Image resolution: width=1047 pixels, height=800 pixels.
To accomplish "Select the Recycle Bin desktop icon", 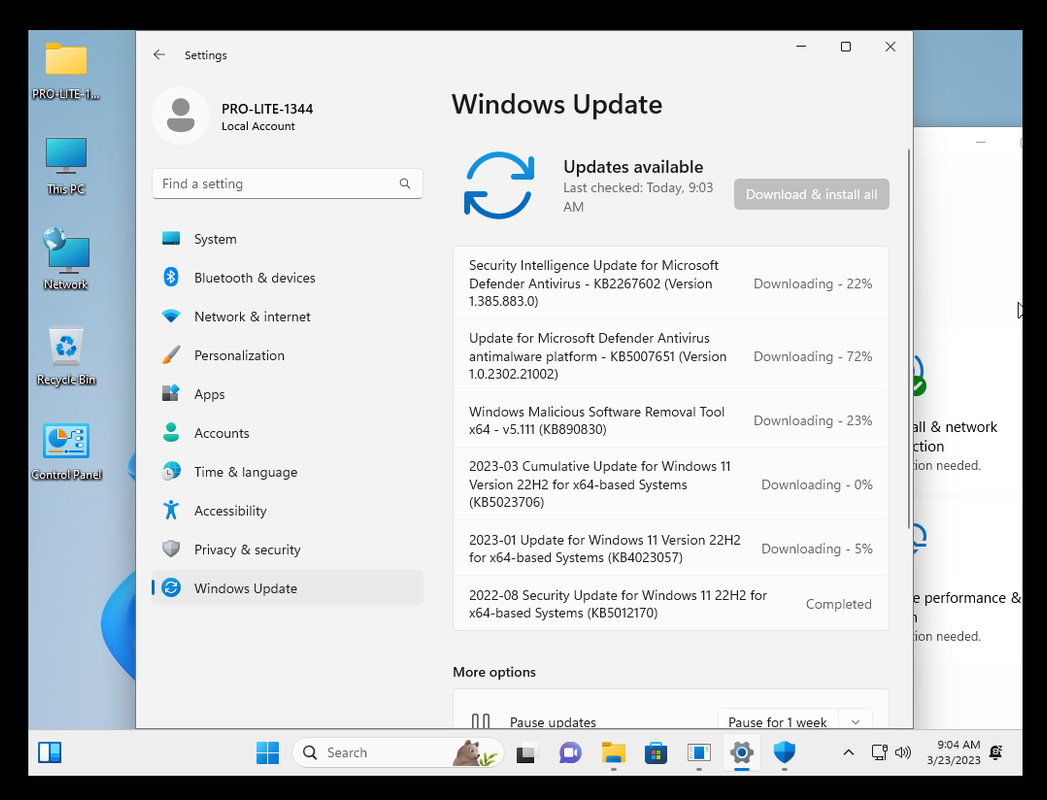I will (66, 356).
